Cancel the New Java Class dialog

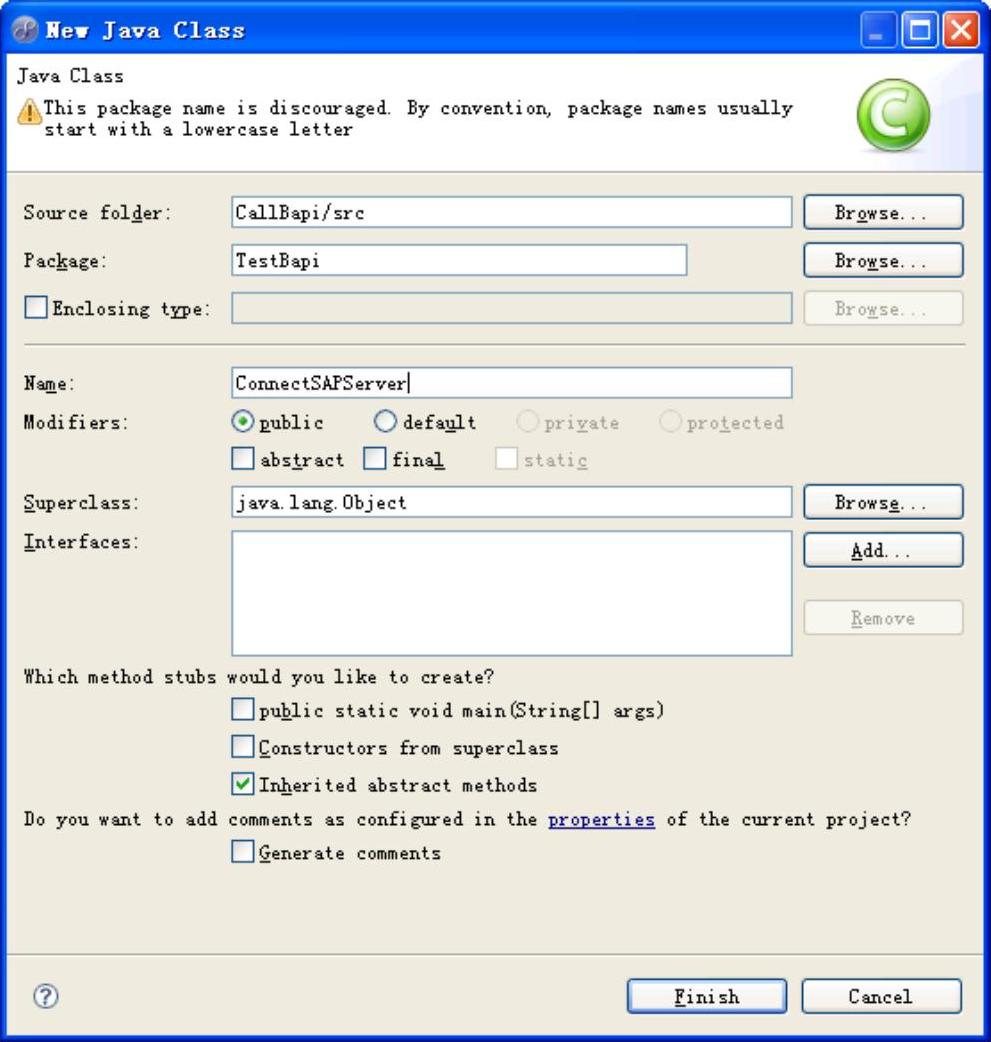(x=881, y=996)
